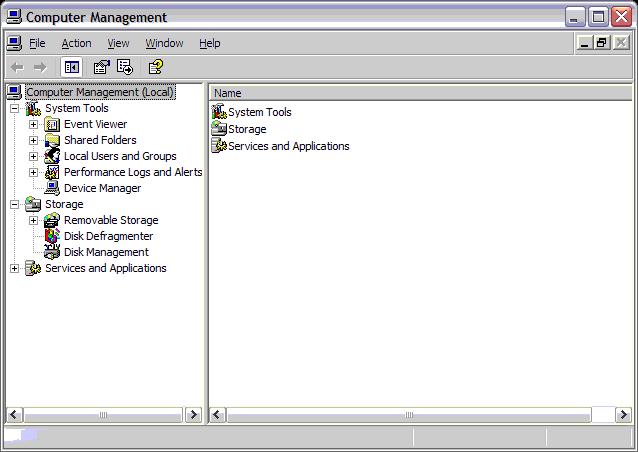This screenshot has height=452, width=638.
Task: Select Device Manager in the tree
Action: click(102, 188)
